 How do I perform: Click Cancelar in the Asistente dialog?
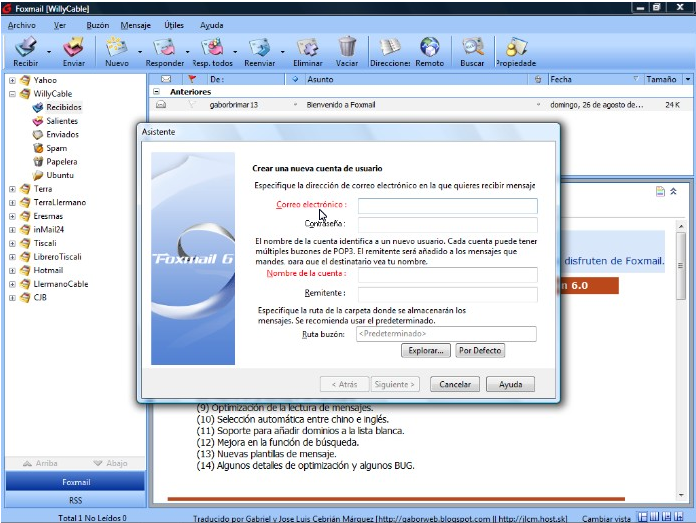click(455, 384)
